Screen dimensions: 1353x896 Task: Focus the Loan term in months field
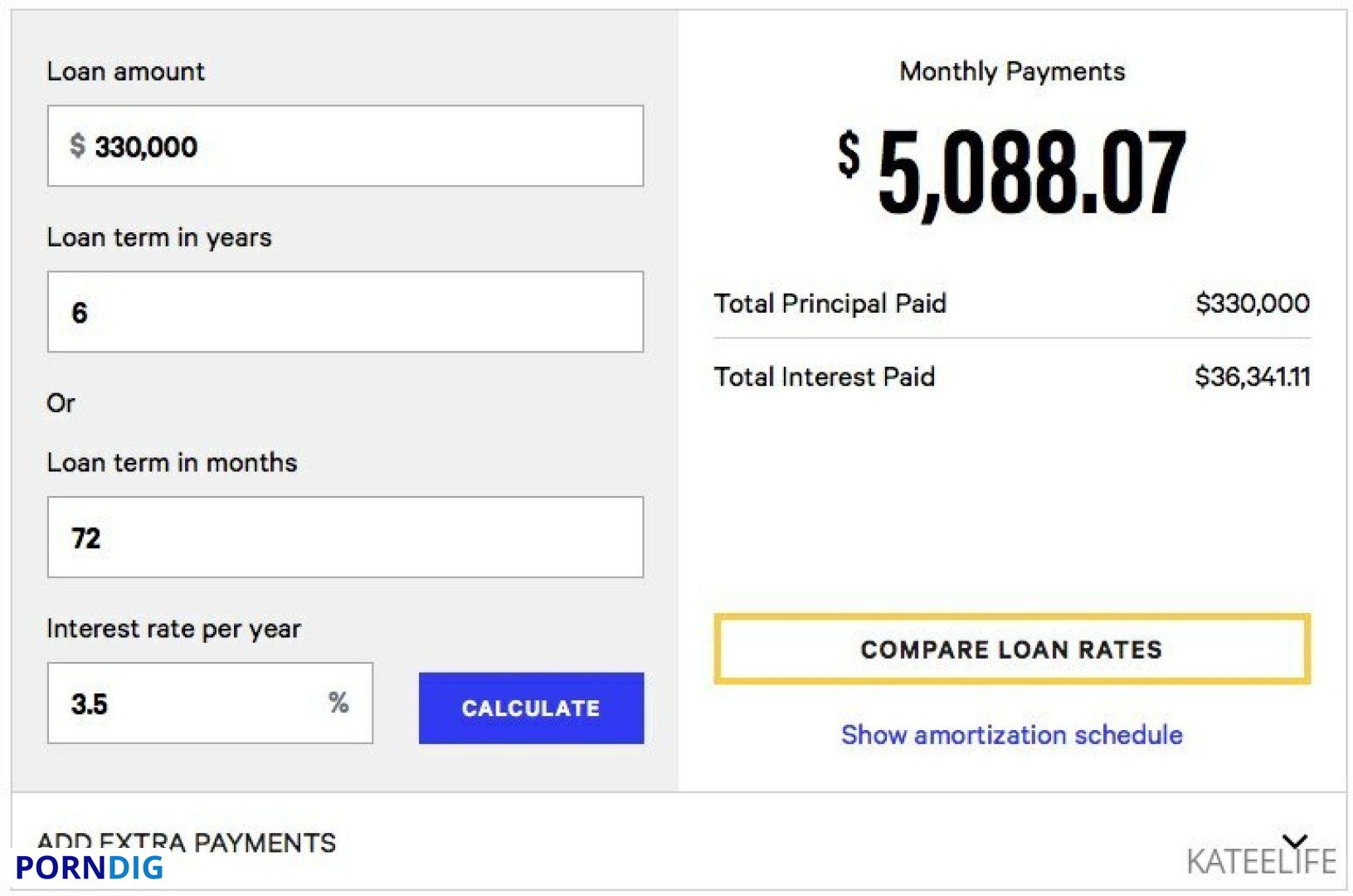click(345, 538)
